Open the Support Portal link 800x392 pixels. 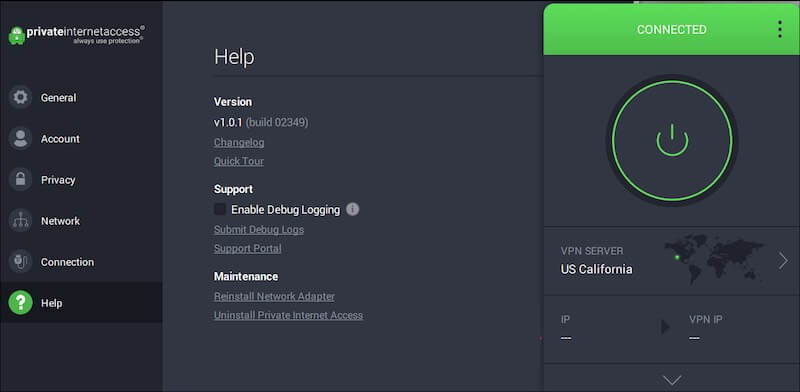click(247, 249)
